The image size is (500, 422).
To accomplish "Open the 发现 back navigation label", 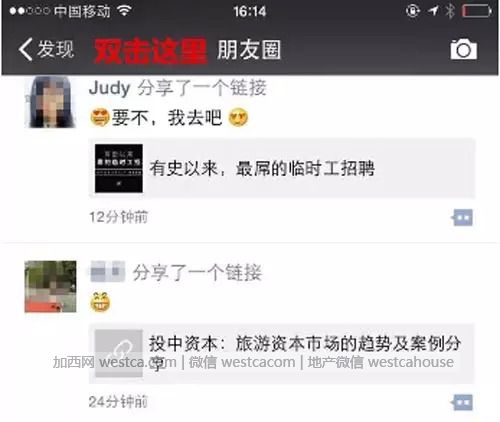I will (55, 49).
